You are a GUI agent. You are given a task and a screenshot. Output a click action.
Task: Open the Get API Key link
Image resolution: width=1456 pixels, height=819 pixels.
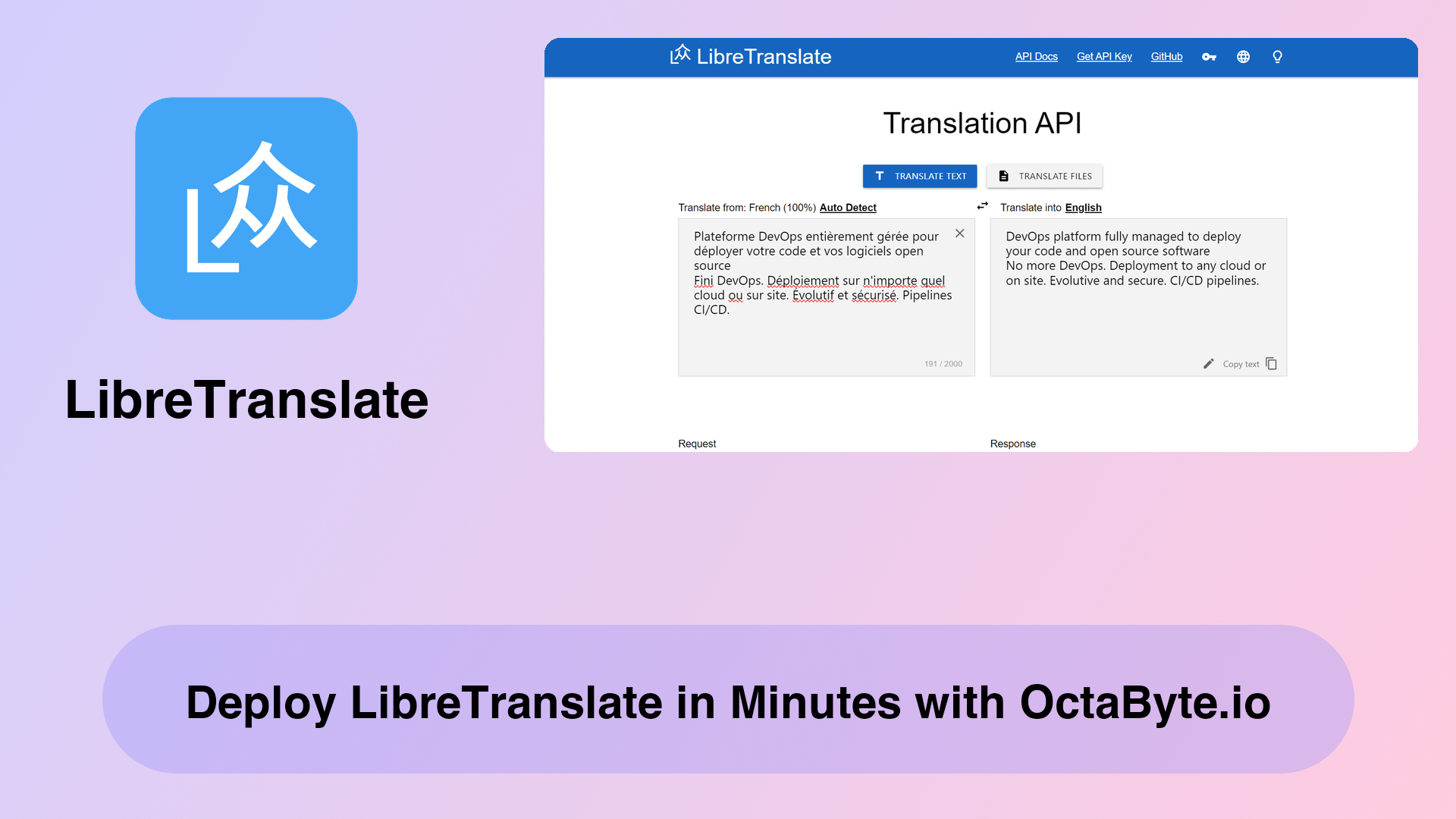pos(1104,56)
